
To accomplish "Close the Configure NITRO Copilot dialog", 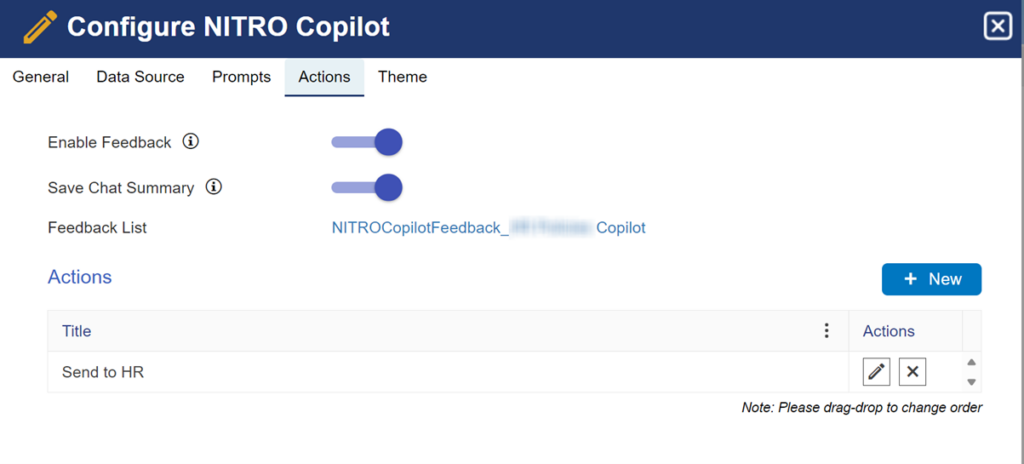I will point(997,27).
